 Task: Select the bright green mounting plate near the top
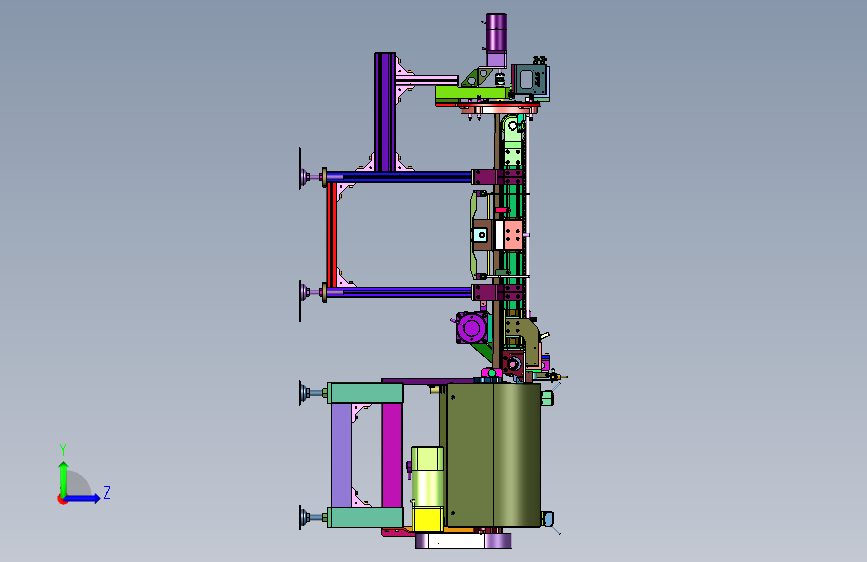473,93
